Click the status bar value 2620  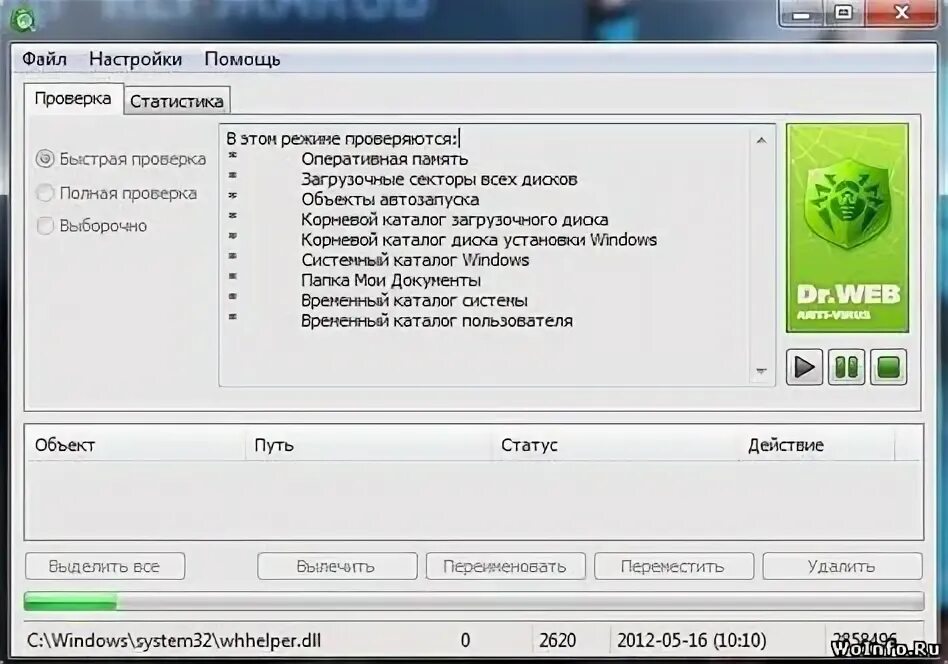pyautogui.click(x=557, y=640)
